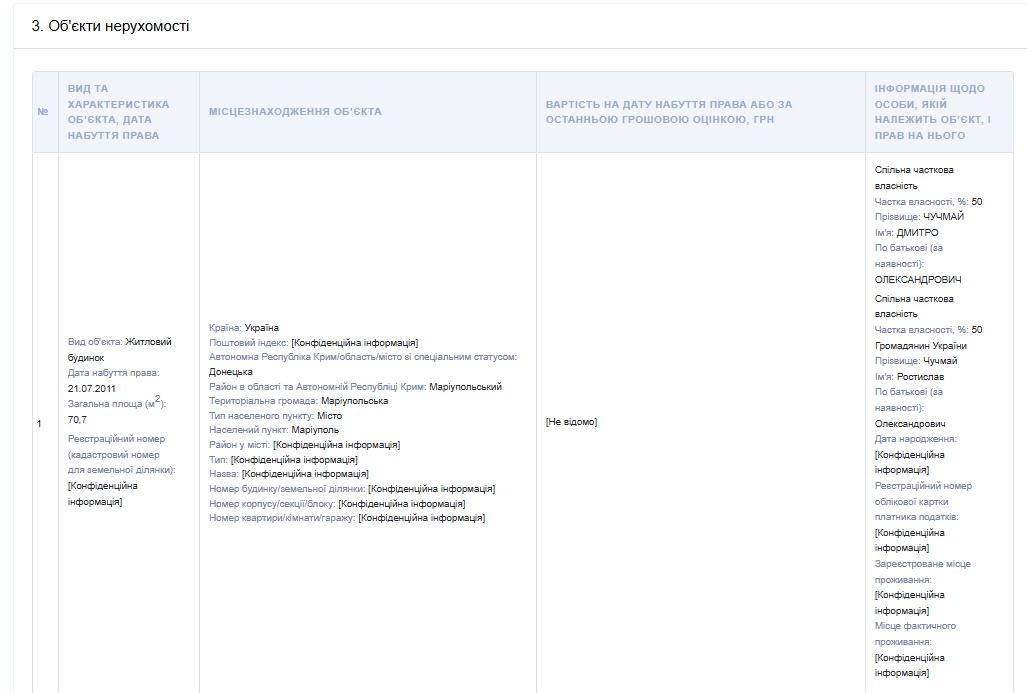
Task: Click the "Поштовий індекс" confidential information field
Action: (x=354, y=343)
